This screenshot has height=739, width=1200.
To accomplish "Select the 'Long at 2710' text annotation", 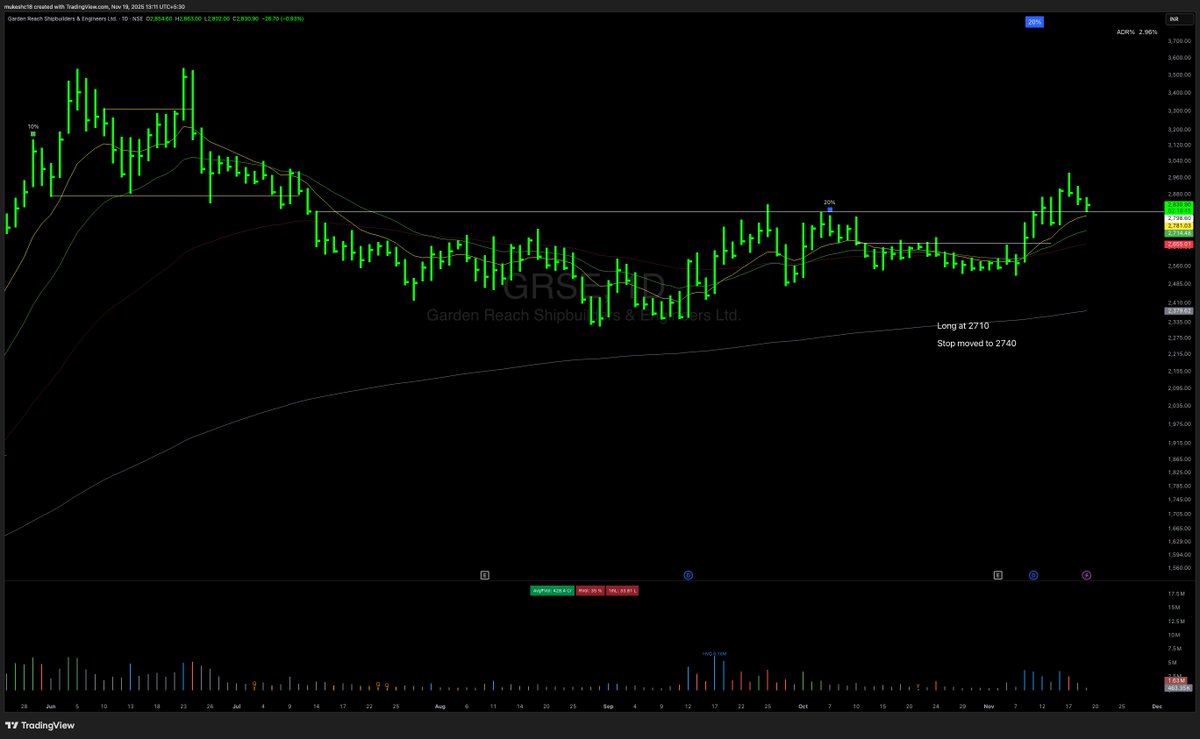I will [963, 326].
